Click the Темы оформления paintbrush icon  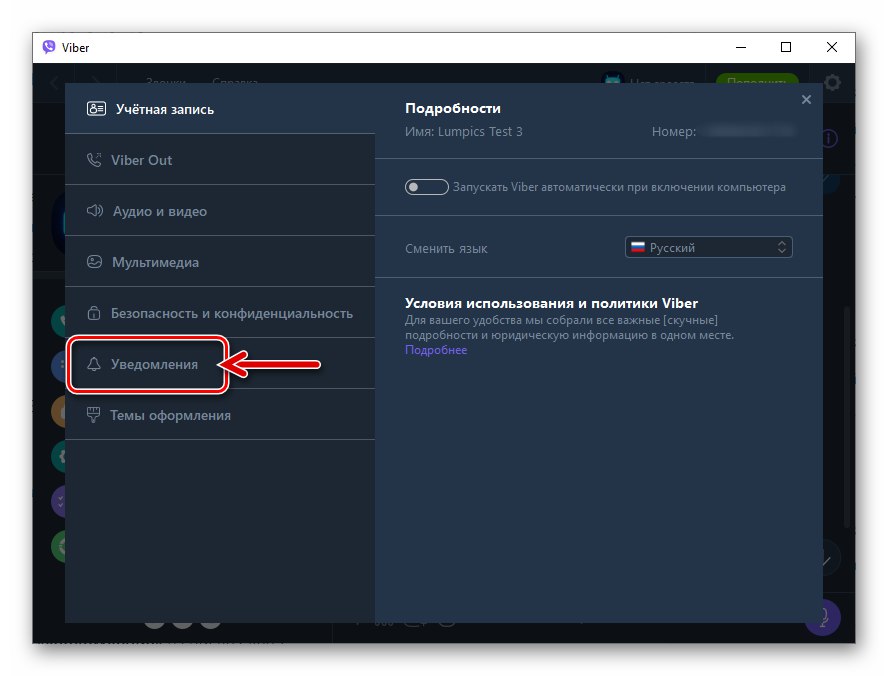[96, 415]
